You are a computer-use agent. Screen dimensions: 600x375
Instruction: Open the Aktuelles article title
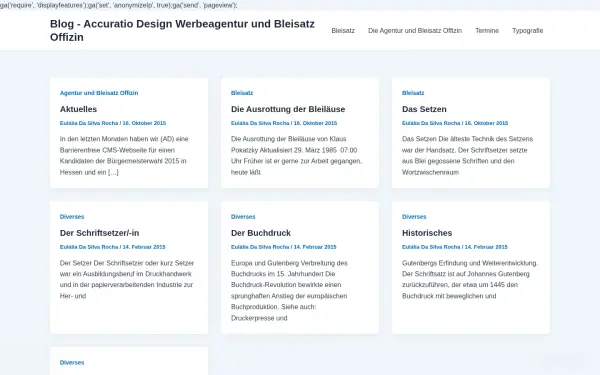click(x=78, y=109)
